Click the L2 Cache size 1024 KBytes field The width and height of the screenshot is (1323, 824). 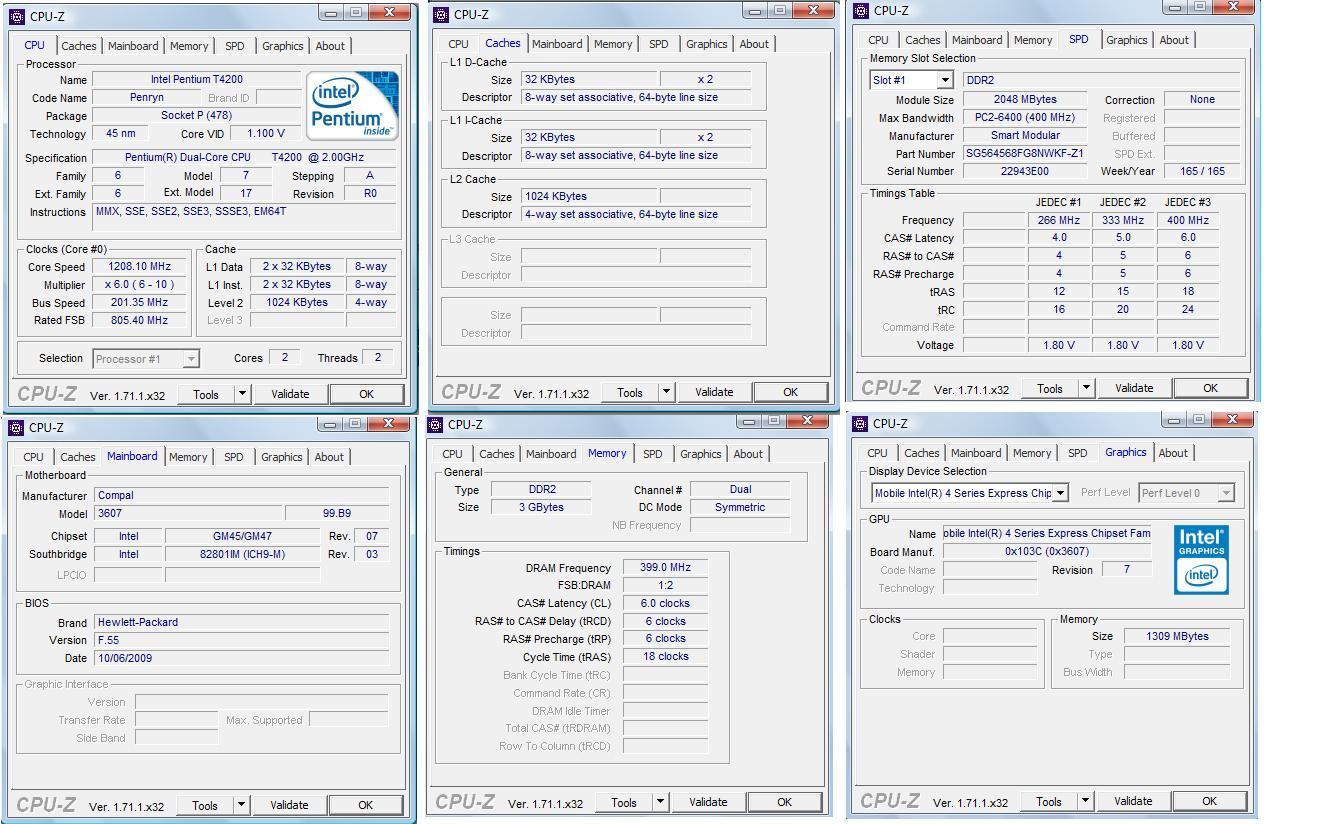click(588, 196)
